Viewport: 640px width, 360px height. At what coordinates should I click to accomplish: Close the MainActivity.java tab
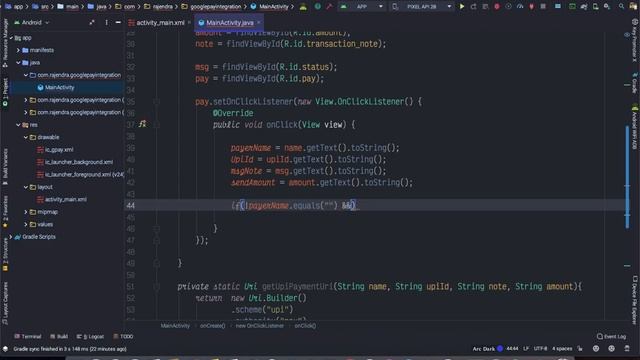click(x=259, y=22)
